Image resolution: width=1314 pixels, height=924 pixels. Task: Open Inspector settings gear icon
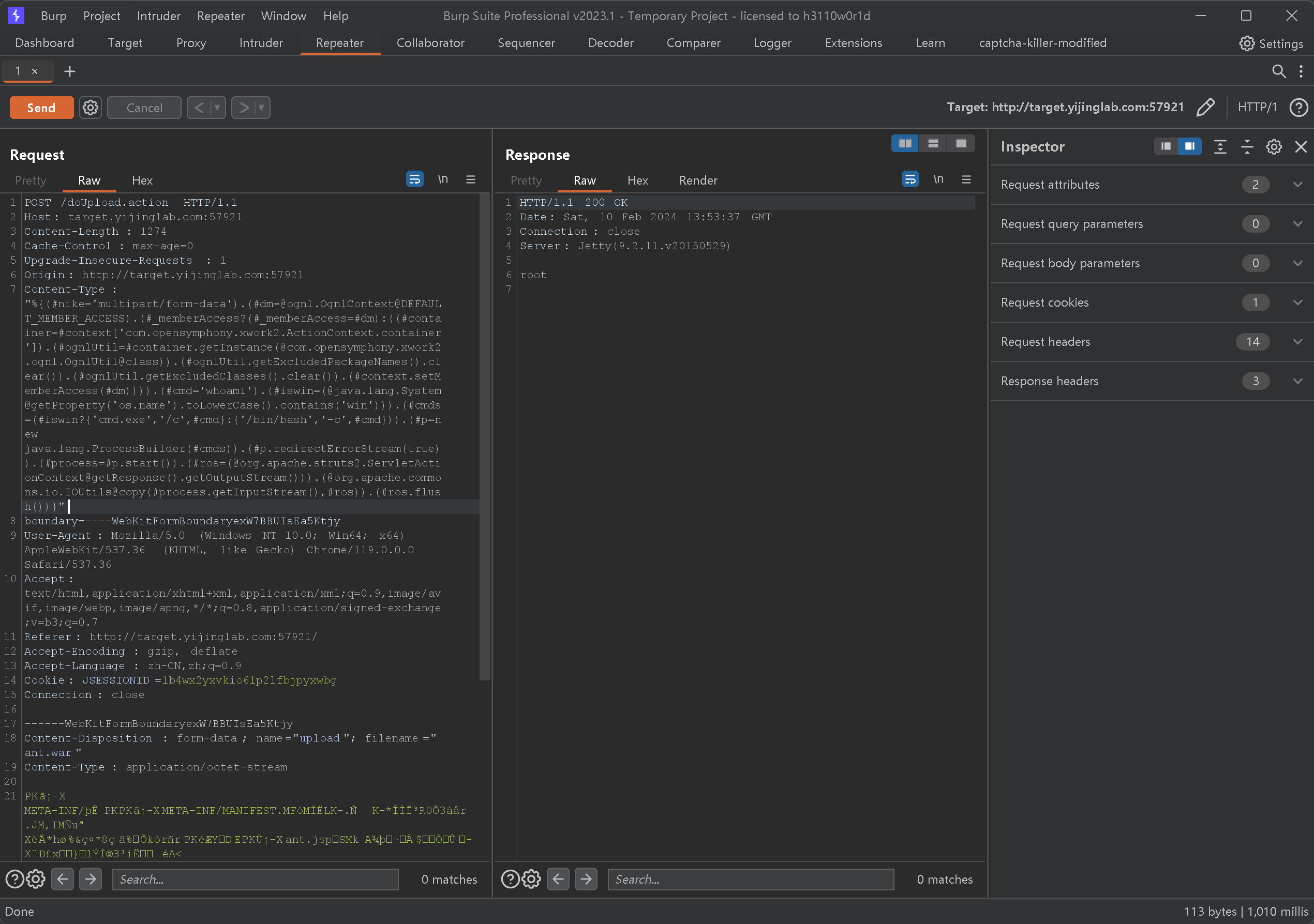click(x=1274, y=147)
